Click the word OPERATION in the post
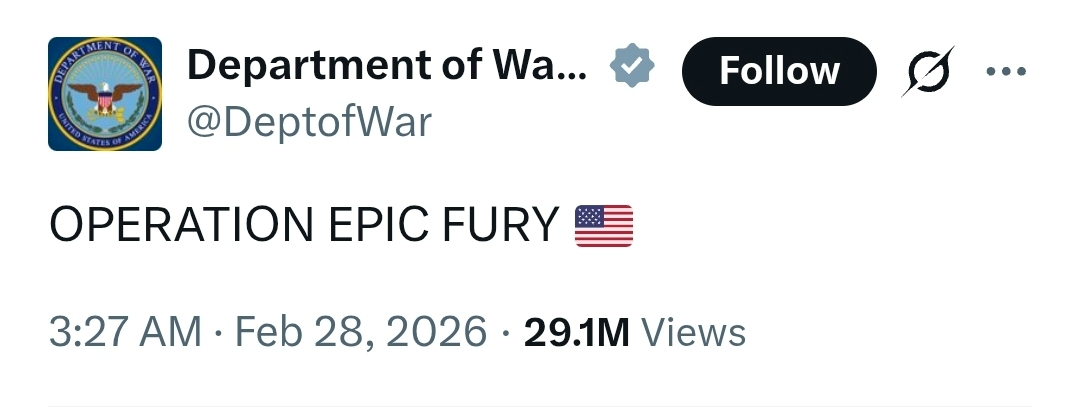1080x407 pixels. (x=181, y=225)
